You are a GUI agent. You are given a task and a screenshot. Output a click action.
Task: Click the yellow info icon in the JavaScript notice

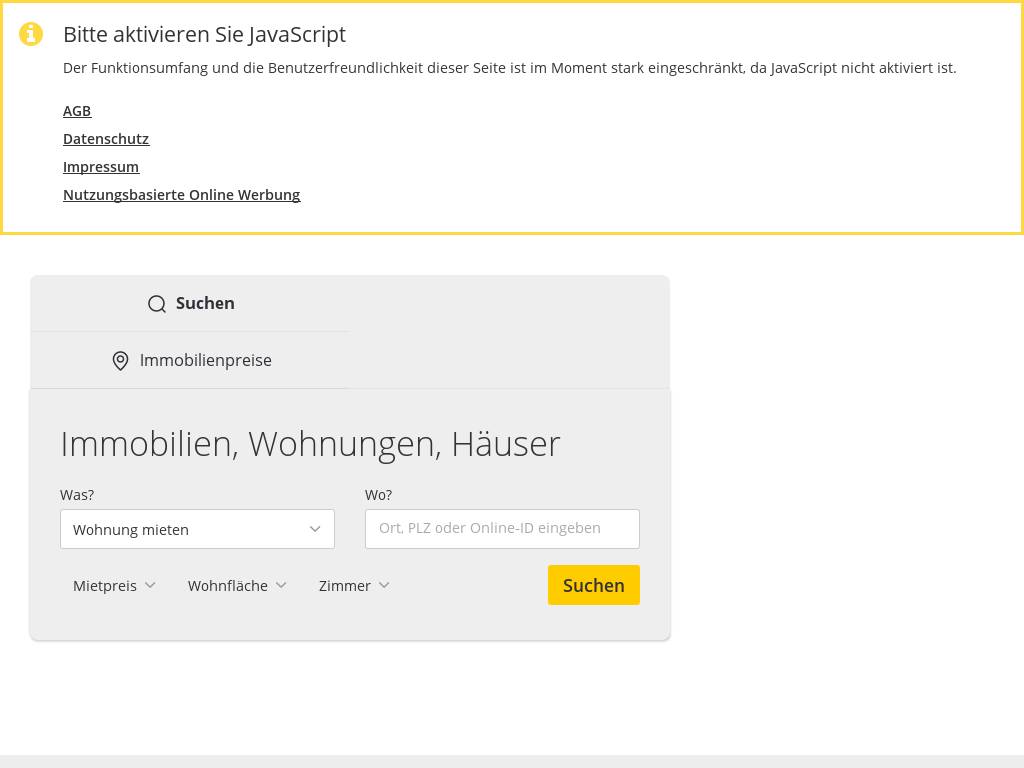click(x=31, y=34)
